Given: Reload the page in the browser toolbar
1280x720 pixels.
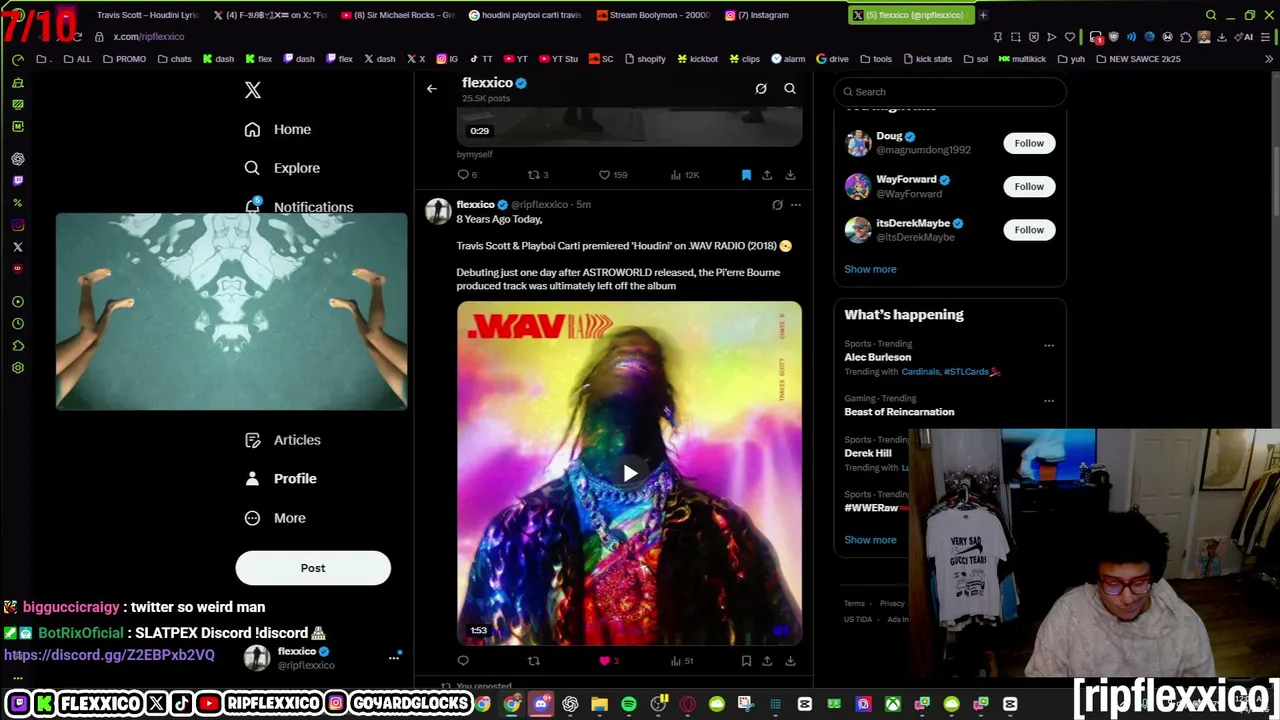Looking at the screenshot, I should [77, 37].
